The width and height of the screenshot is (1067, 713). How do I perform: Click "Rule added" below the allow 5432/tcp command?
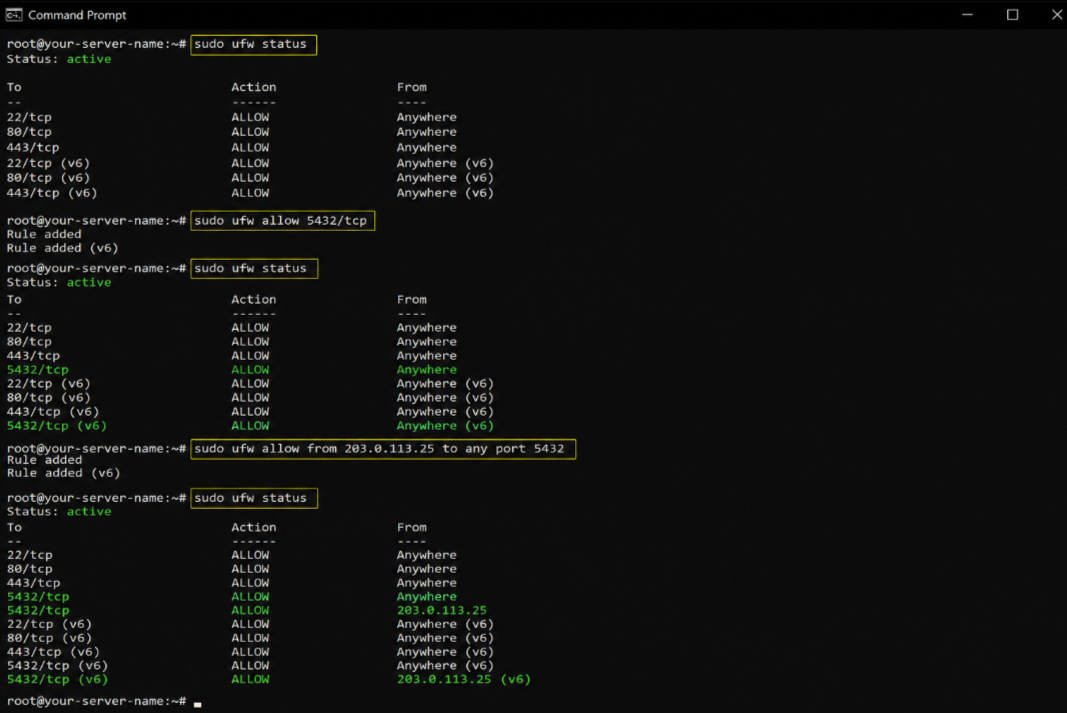tap(44, 234)
